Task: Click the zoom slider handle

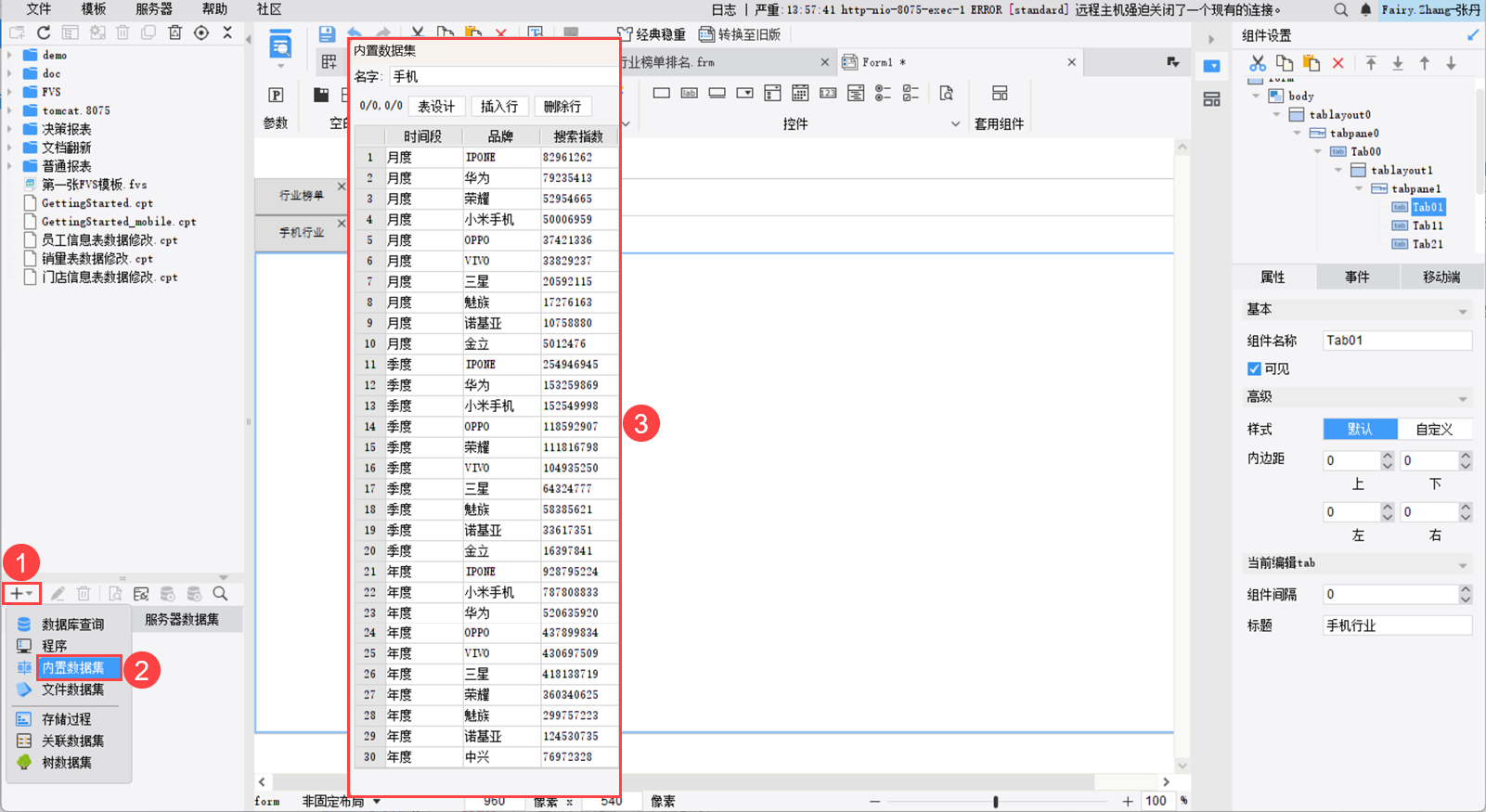Action: tap(996, 801)
